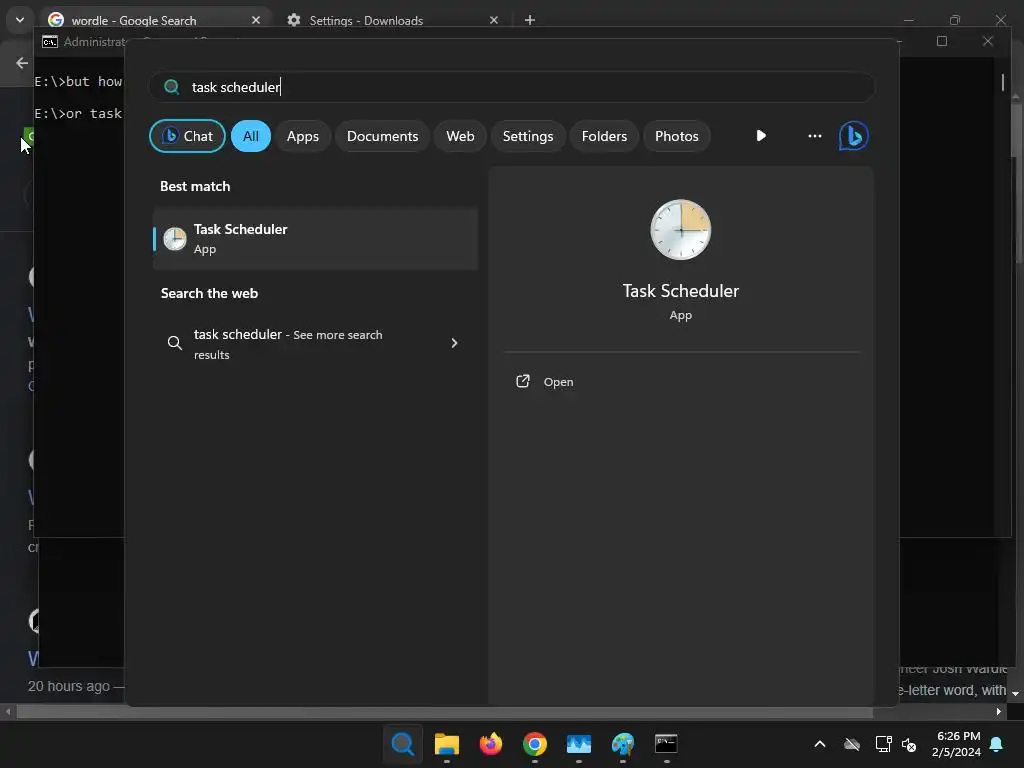Maximize the Command Prompt window
Viewport: 1024px width, 768px height.
click(x=942, y=41)
